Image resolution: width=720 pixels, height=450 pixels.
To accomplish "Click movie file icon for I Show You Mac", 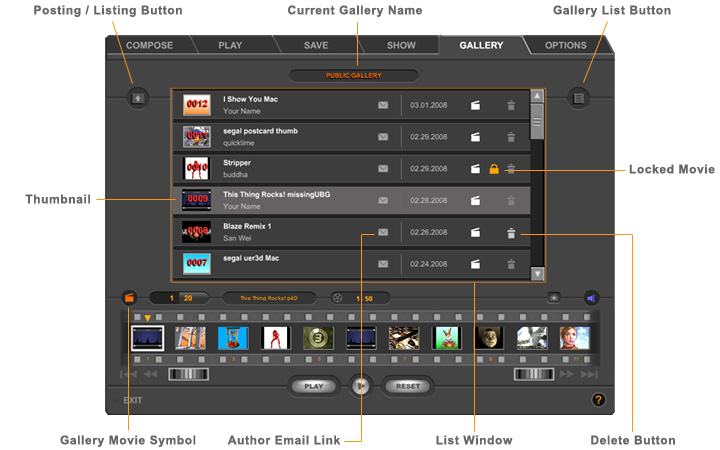I will click(x=477, y=105).
